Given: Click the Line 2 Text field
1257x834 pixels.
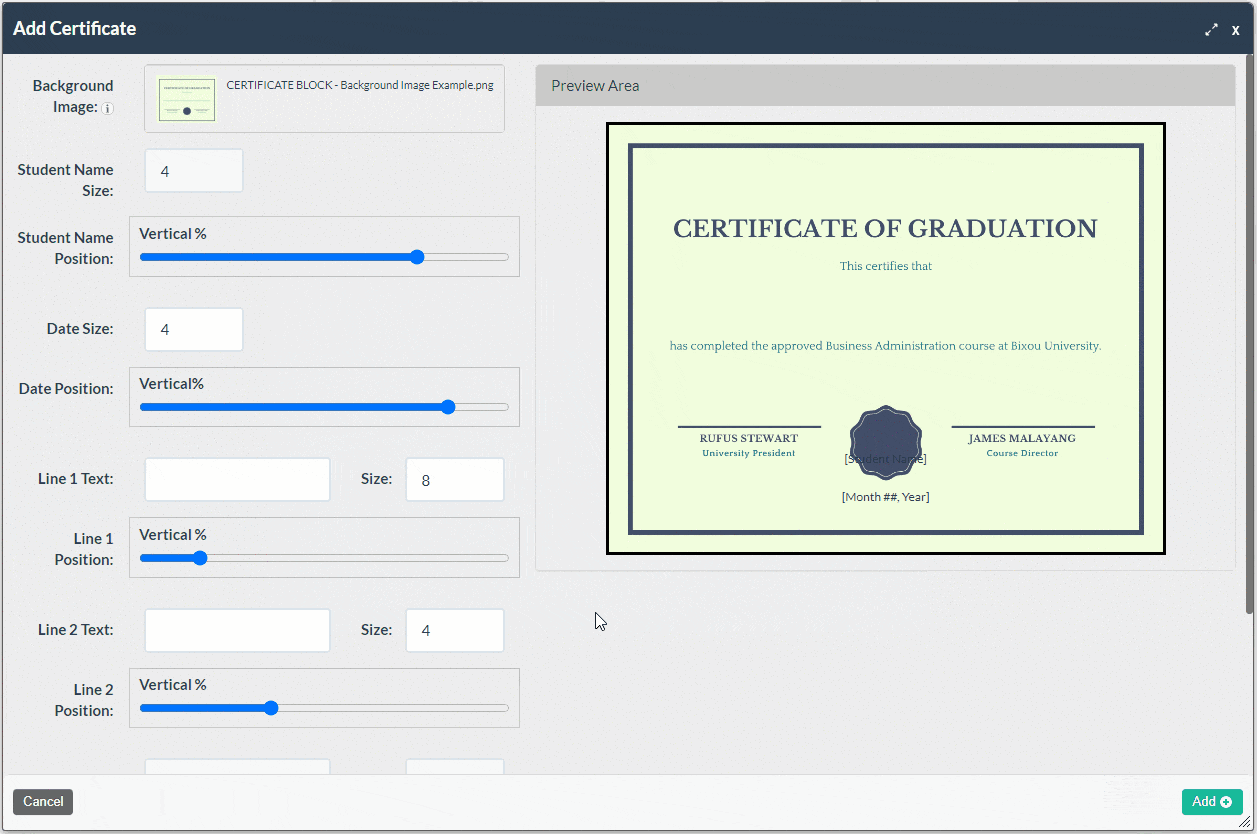Looking at the screenshot, I should click(237, 630).
